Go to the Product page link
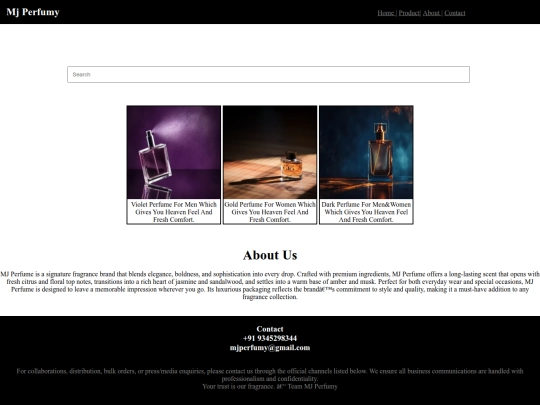The height and width of the screenshot is (405, 540). coord(409,13)
